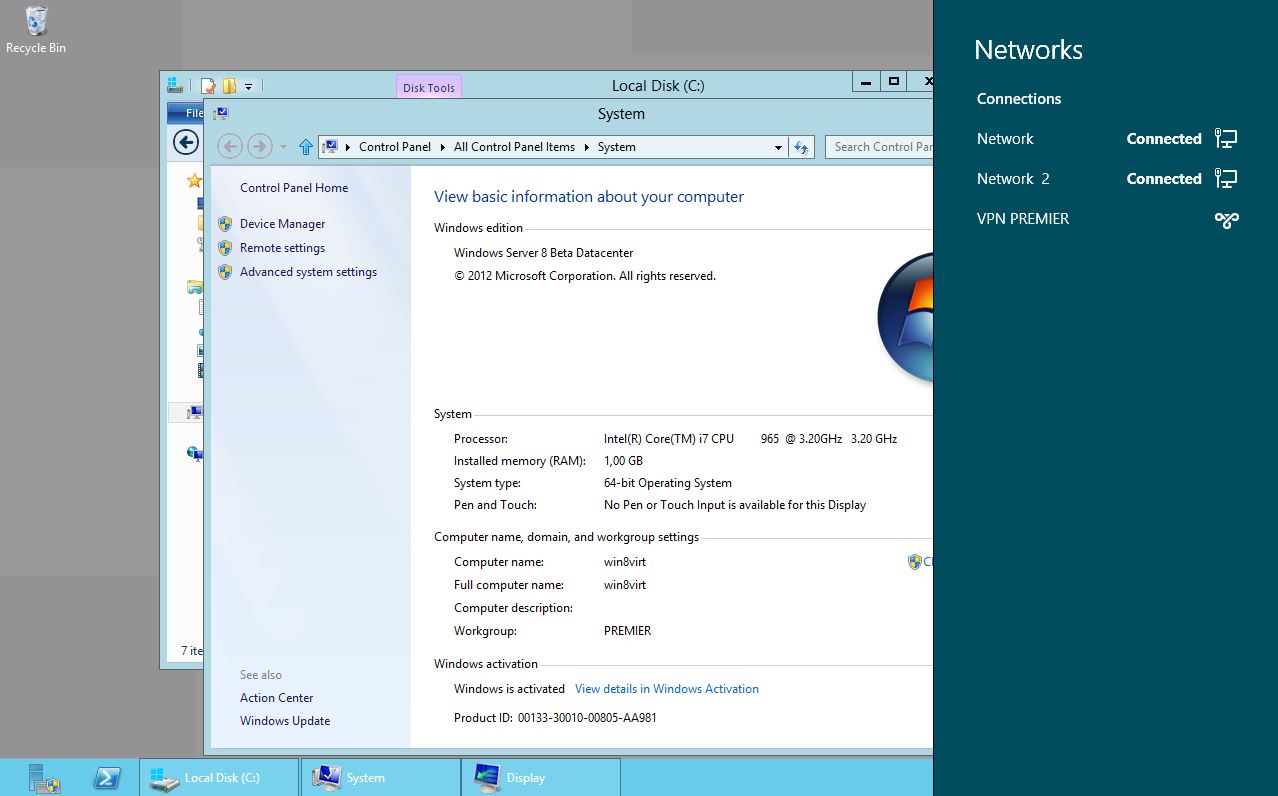Image resolution: width=1278 pixels, height=796 pixels.
Task: Click the New folder quick access icon in Local Disk window
Action: pos(229,86)
